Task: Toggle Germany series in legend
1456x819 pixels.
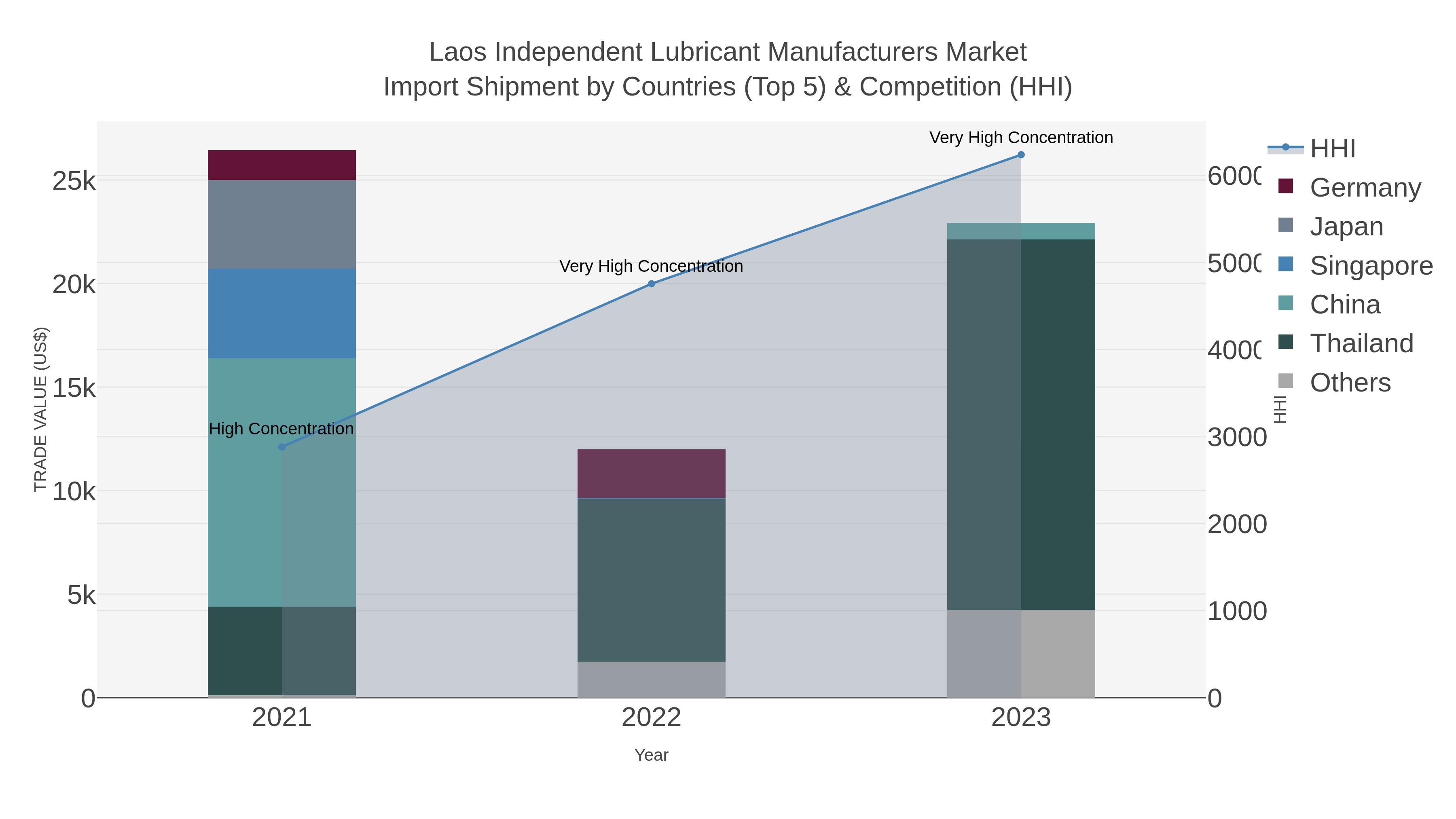Action: [x=1349, y=187]
